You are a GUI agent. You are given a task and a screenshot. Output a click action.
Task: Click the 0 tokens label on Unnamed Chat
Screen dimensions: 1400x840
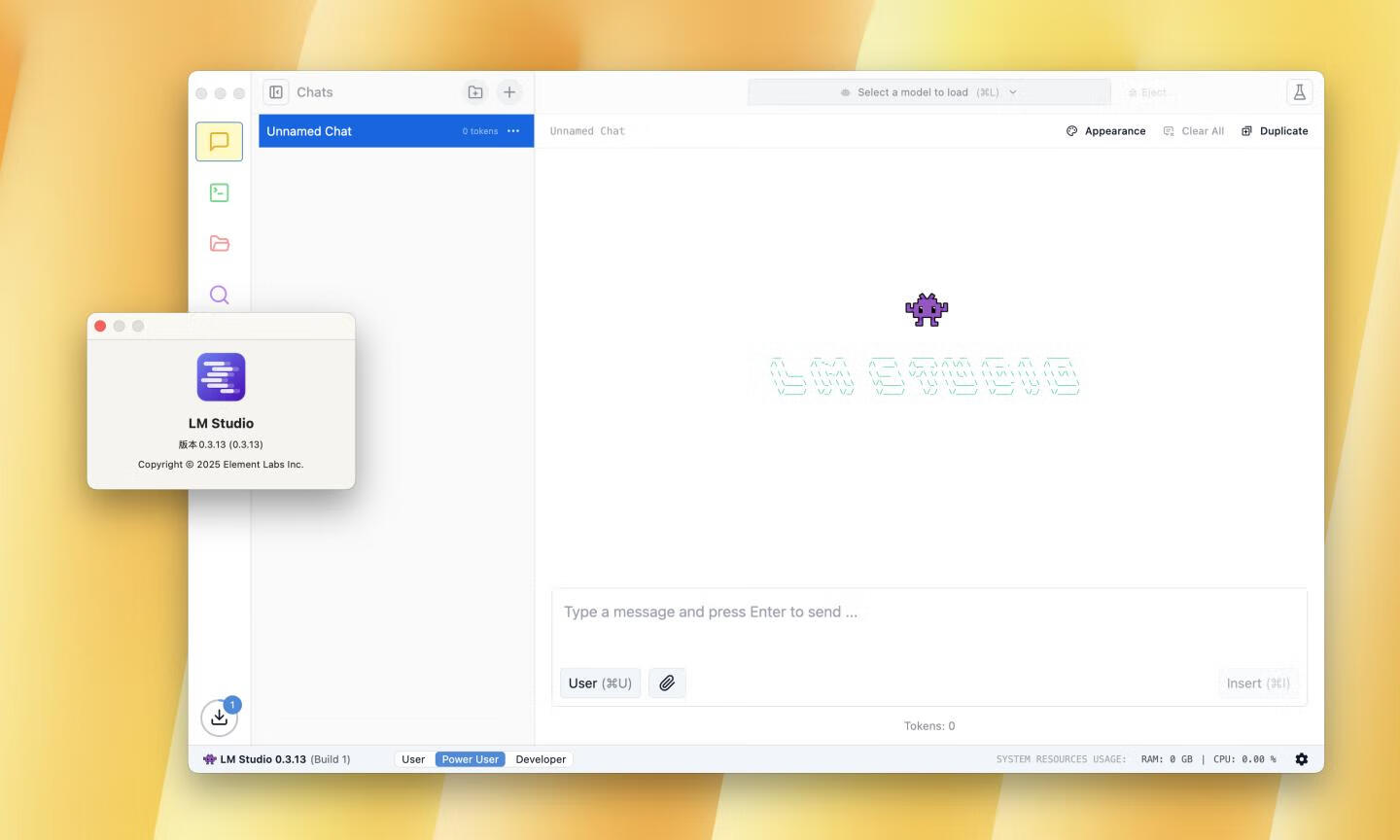click(x=480, y=131)
